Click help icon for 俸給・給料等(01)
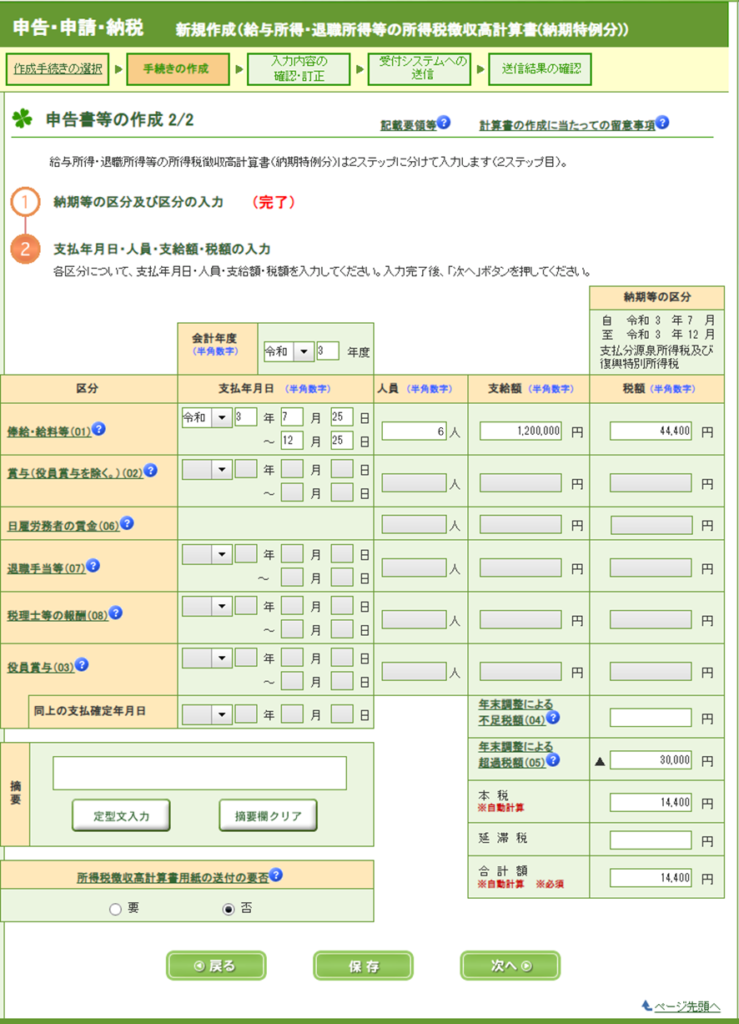Viewport: 739px width, 1024px height. tap(99, 430)
